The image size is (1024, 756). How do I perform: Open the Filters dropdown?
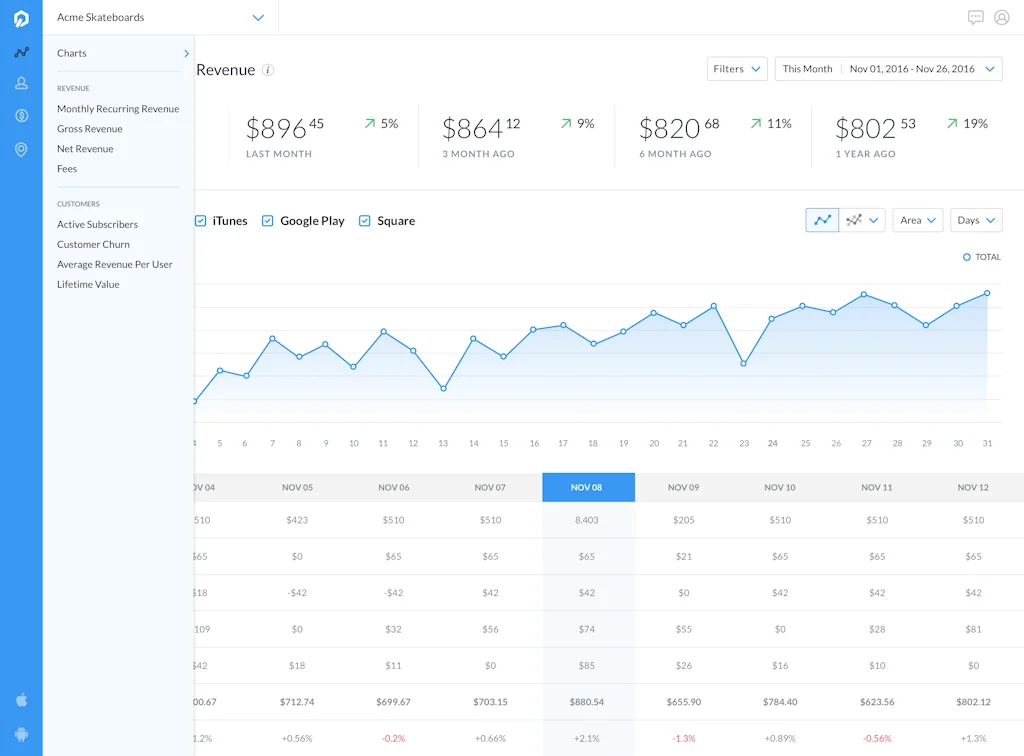click(x=737, y=69)
